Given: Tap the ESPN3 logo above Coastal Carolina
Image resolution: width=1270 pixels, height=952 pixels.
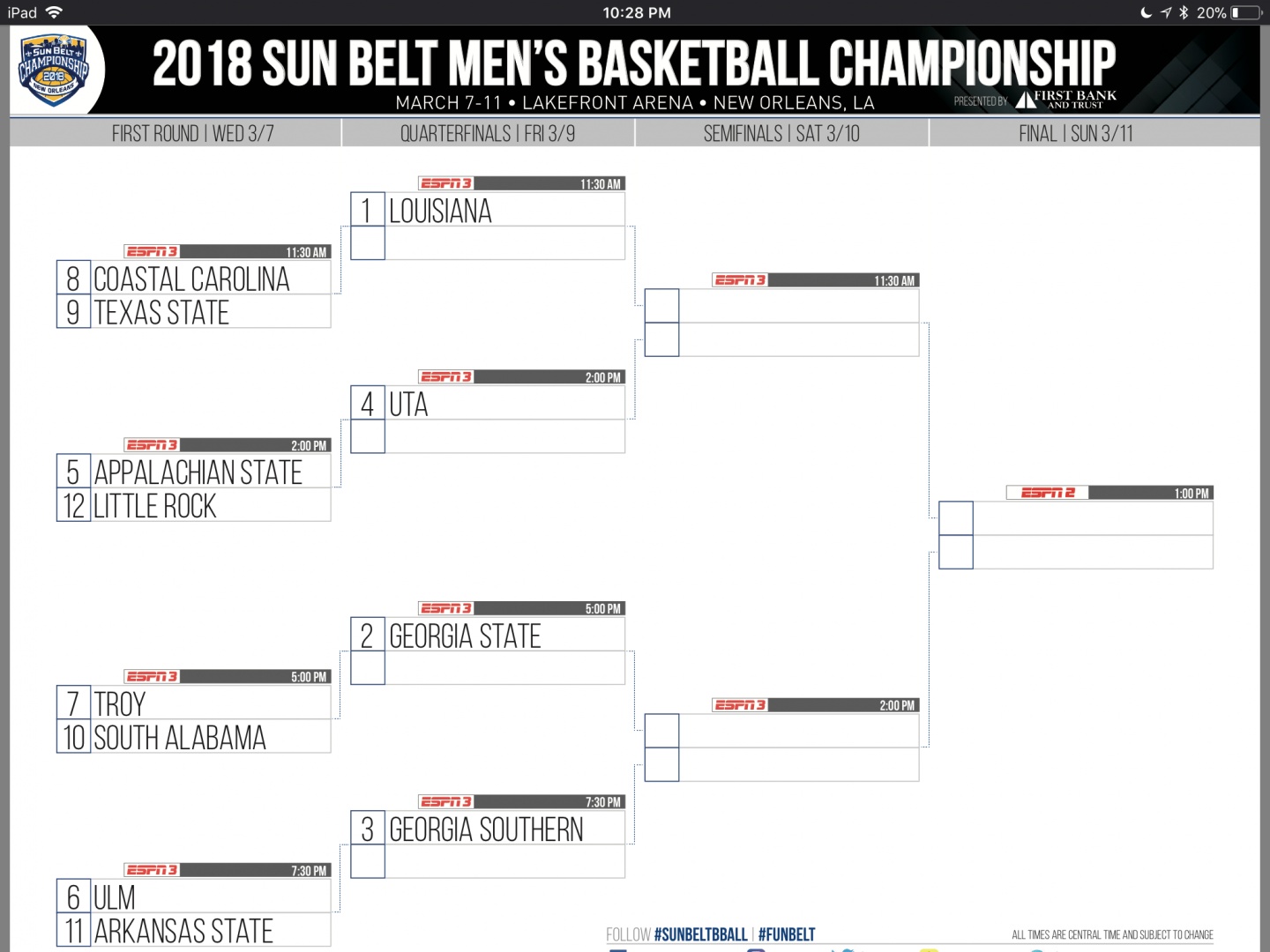Looking at the screenshot, I should pyautogui.click(x=152, y=252).
